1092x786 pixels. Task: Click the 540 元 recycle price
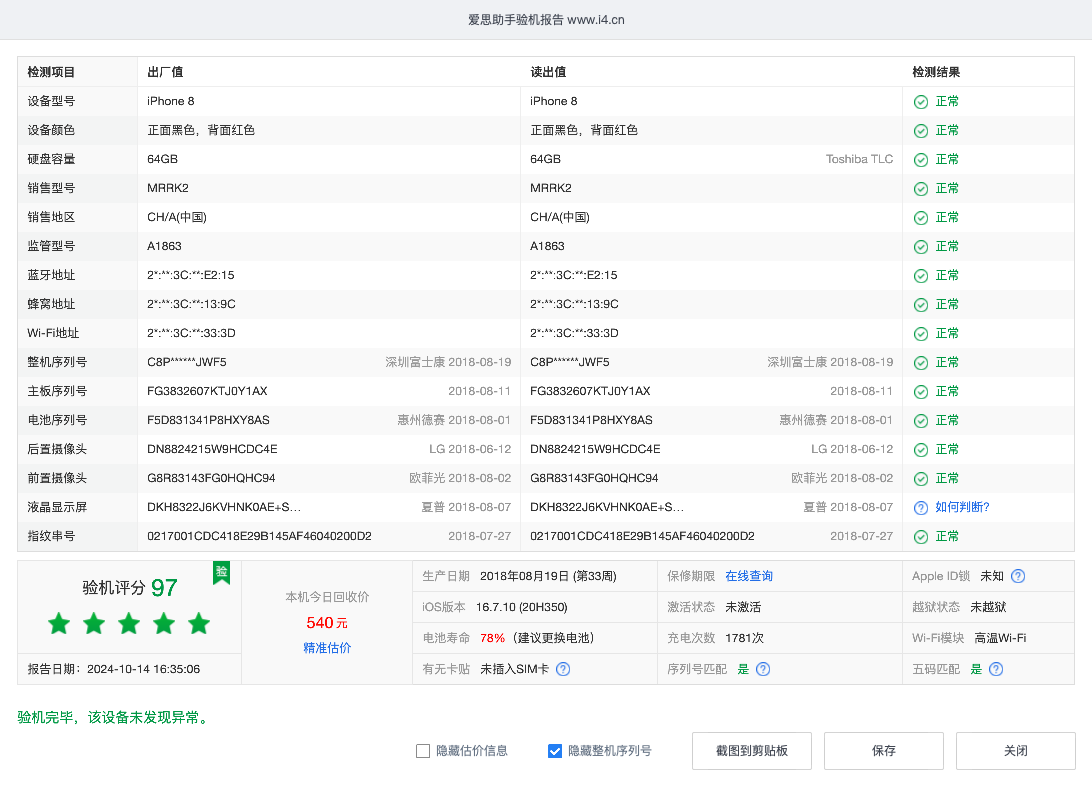pyautogui.click(x=327, y=623)
